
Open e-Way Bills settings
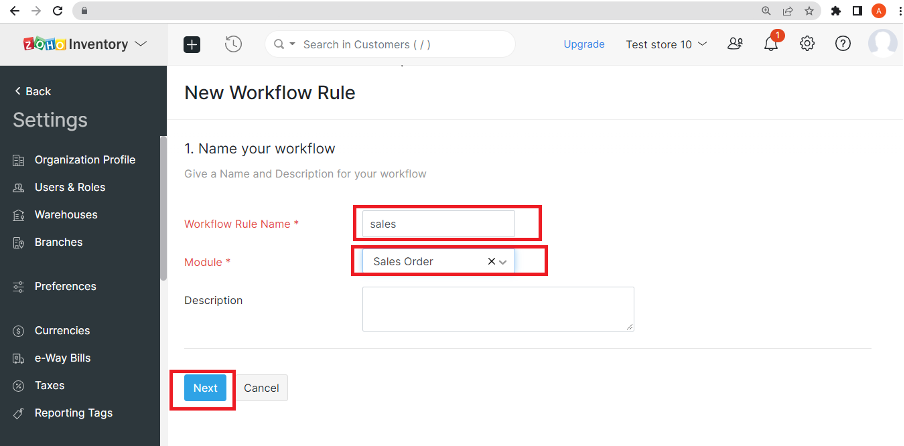coord(62,358)
